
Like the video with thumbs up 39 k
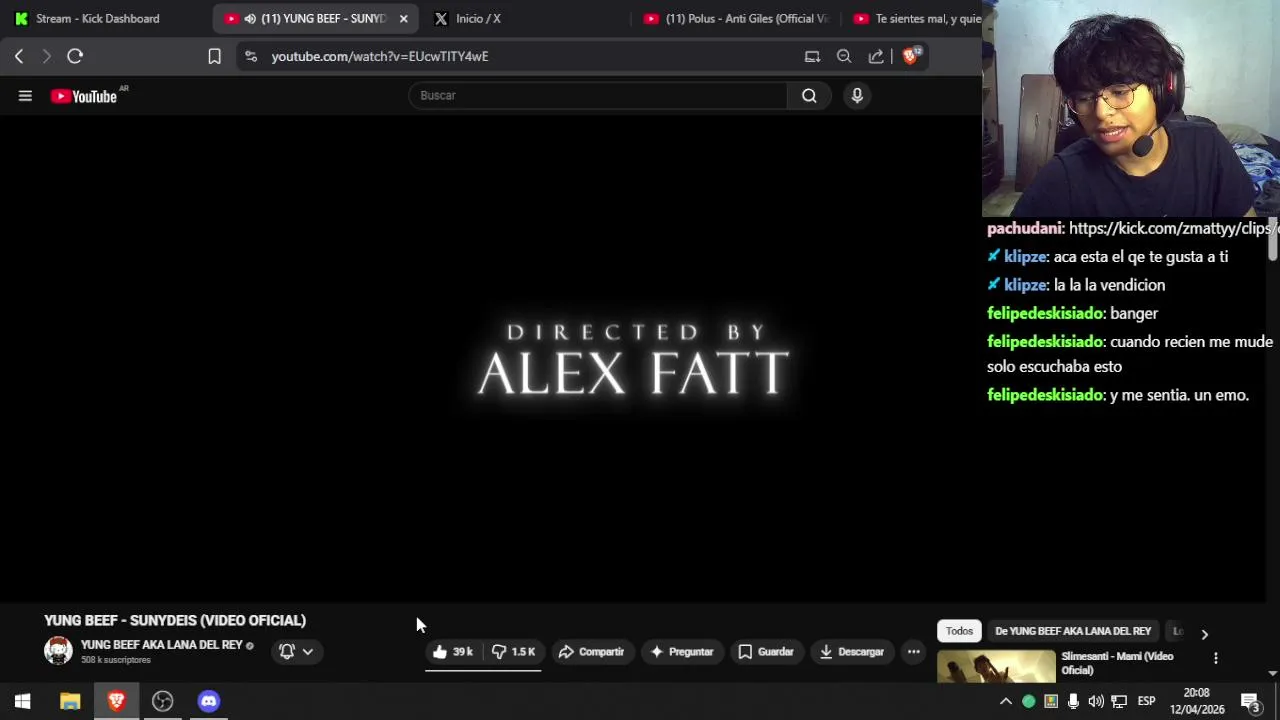pos(453,652)
